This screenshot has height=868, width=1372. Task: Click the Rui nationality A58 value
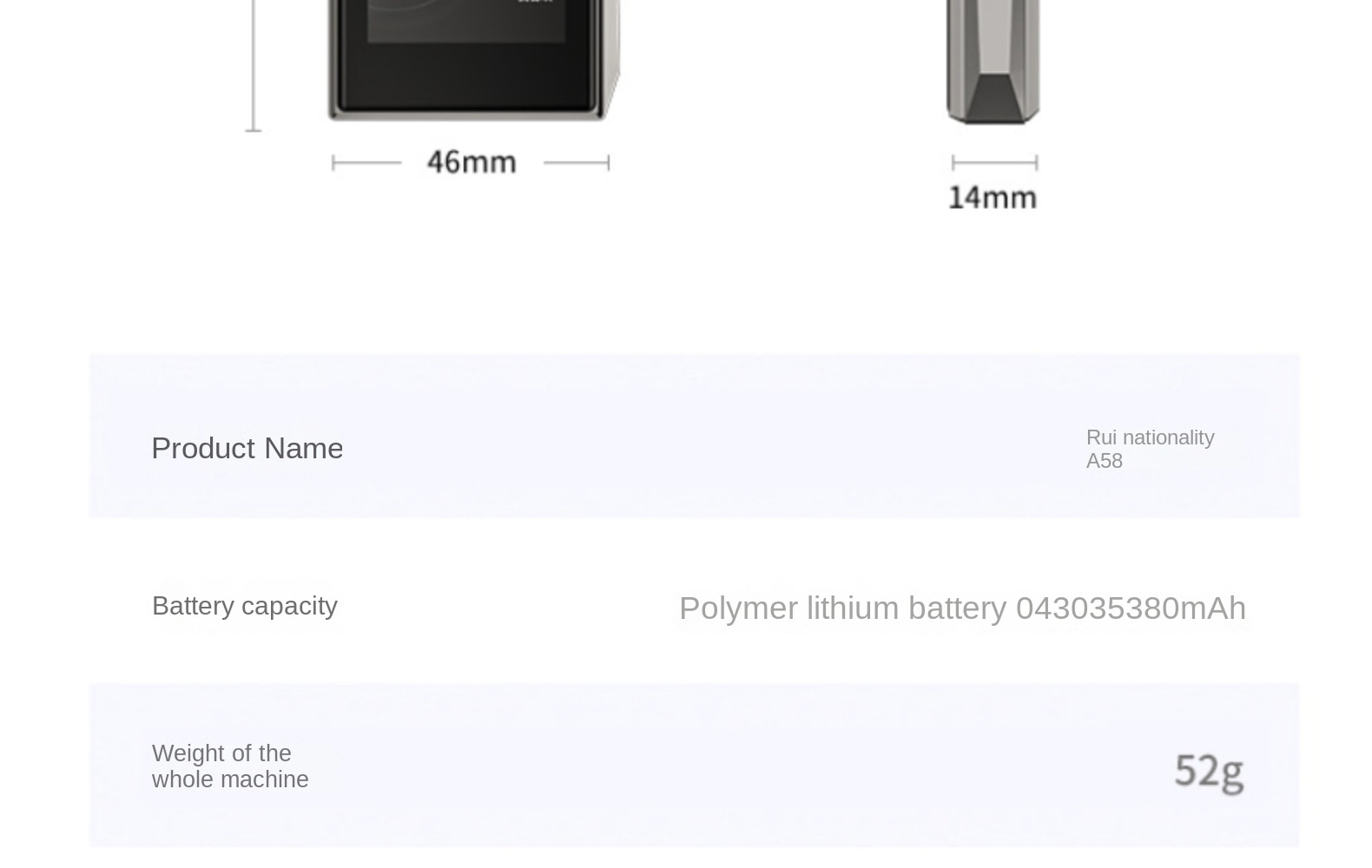[x=1150, y=449]
